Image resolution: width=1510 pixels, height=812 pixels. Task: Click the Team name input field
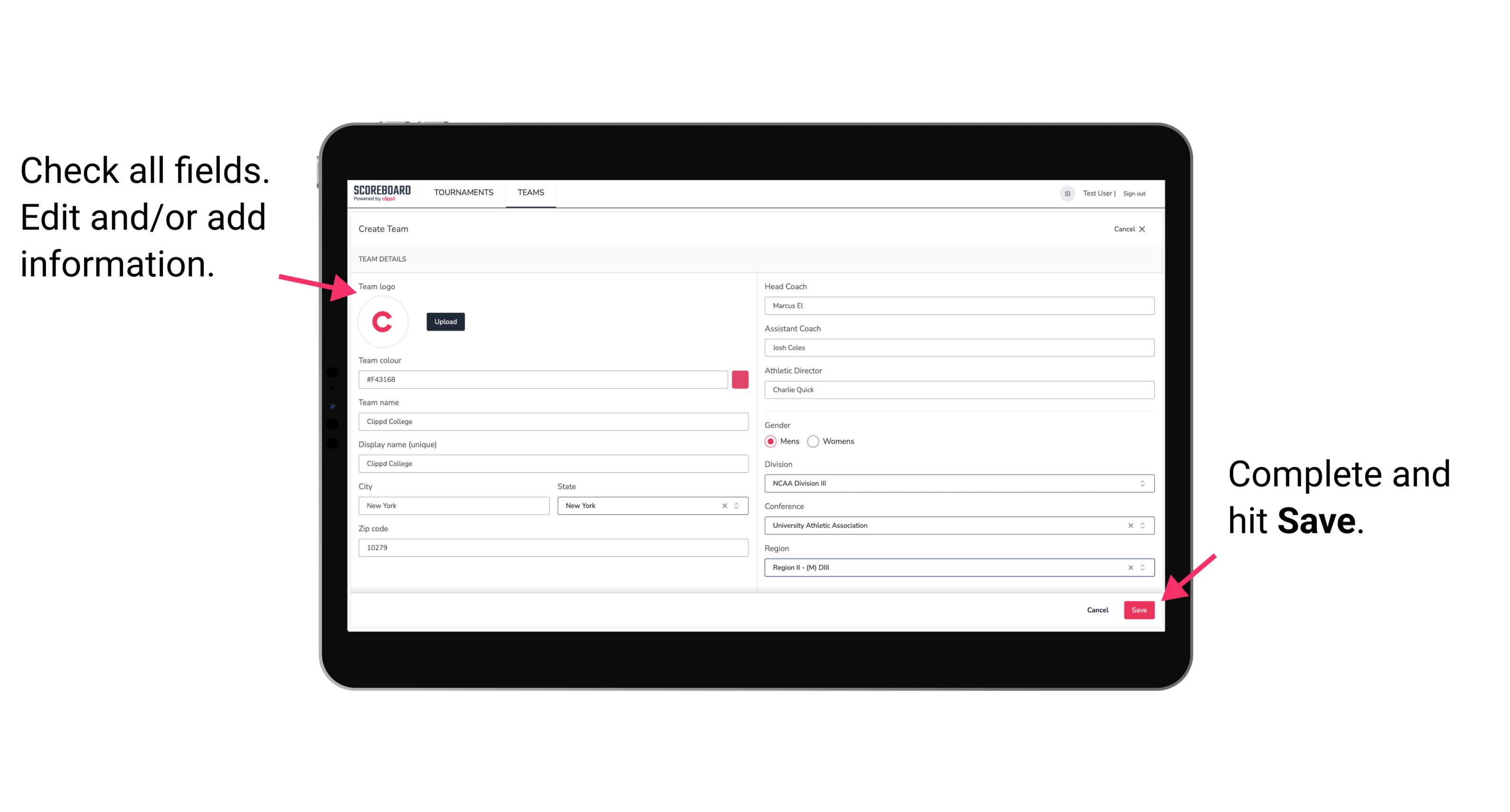coord(553,420)
